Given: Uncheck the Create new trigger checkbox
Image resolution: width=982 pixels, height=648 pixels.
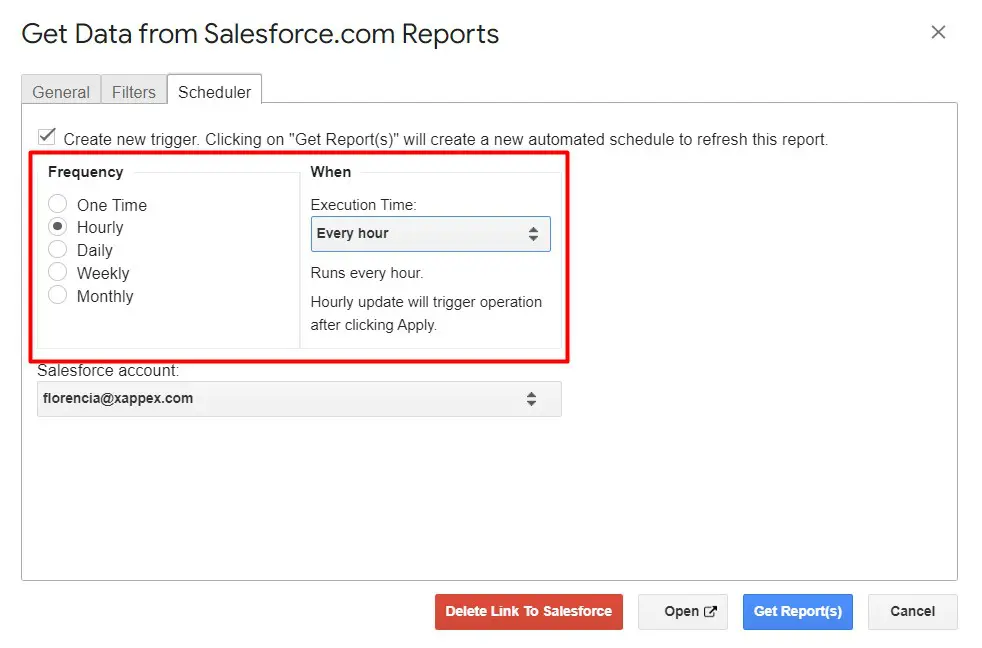Looking at the screenshot, I should (46, 137).
